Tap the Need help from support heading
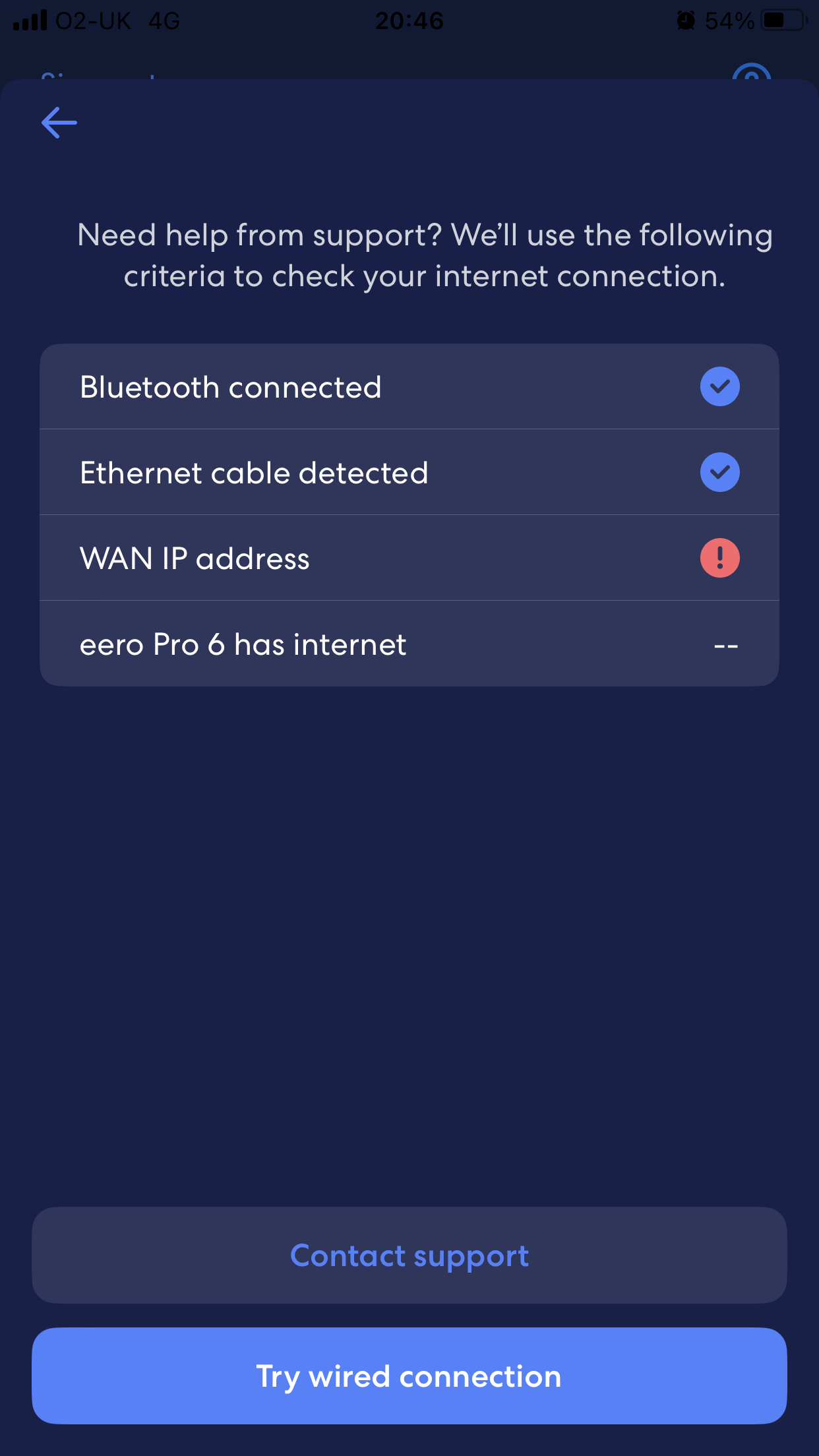 (x=425, y=255)
